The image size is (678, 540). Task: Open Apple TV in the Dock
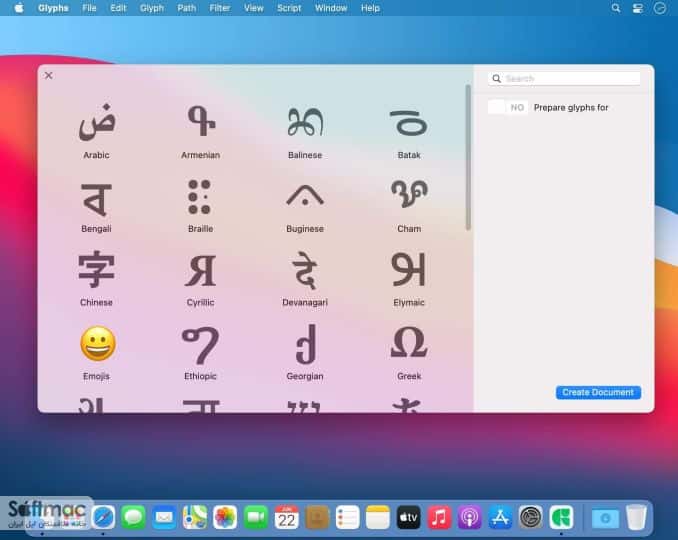[408, 517]
